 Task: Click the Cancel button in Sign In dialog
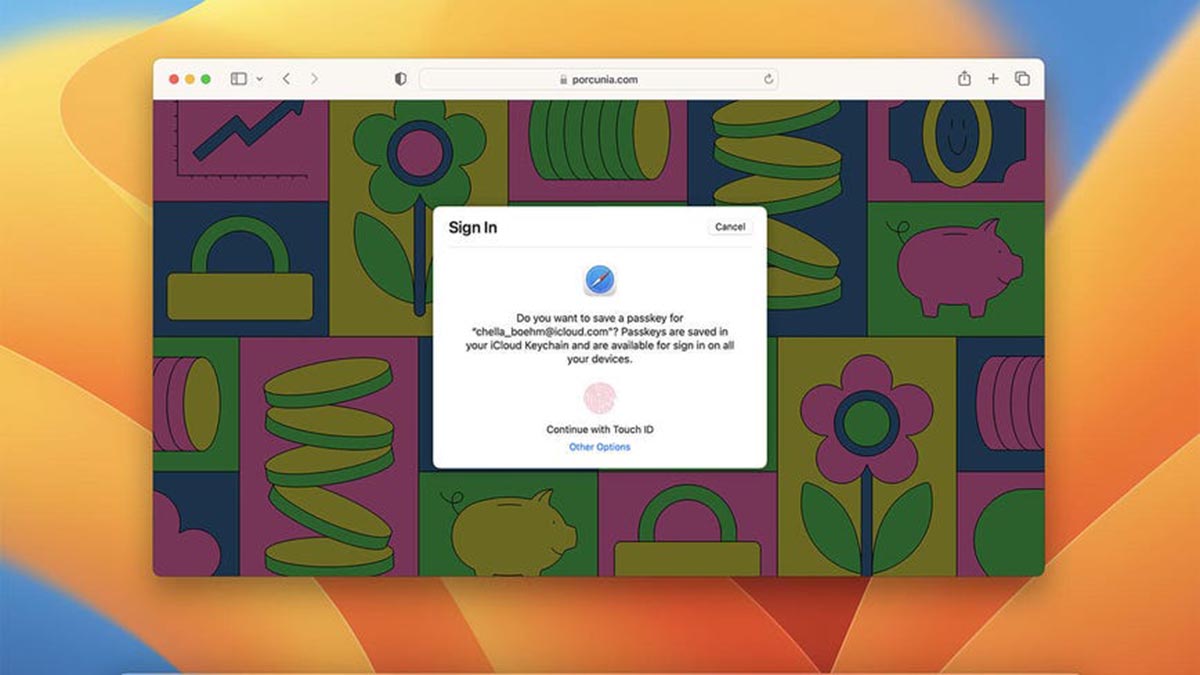point(730,227)
